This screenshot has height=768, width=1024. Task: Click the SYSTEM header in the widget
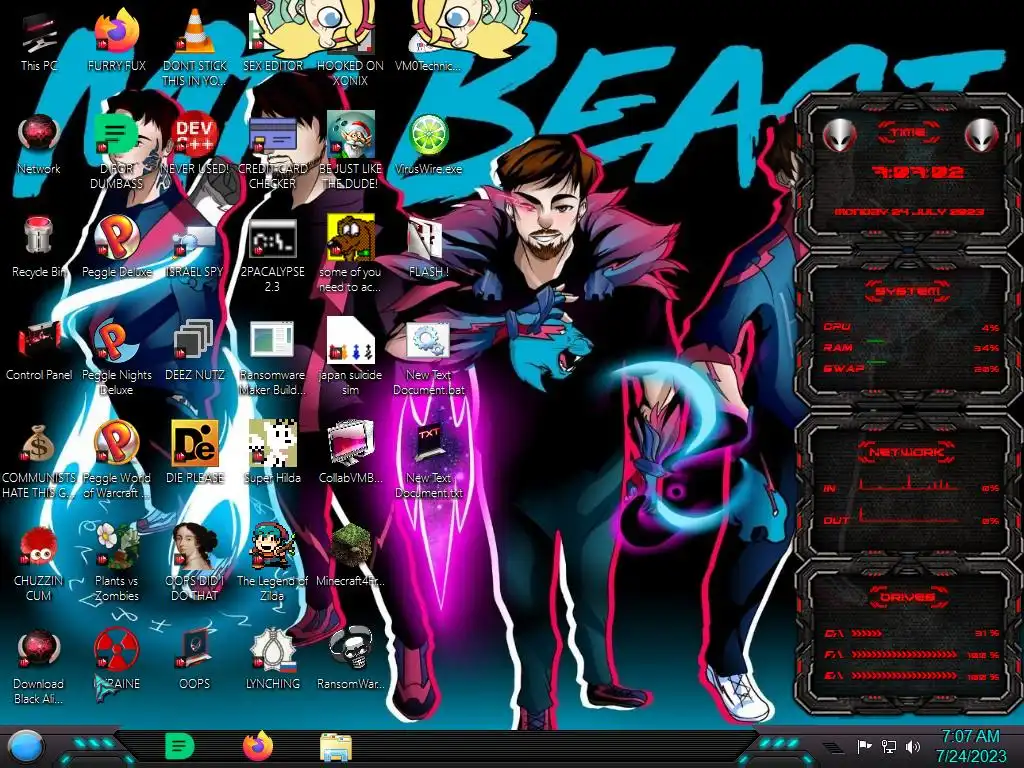908,291
